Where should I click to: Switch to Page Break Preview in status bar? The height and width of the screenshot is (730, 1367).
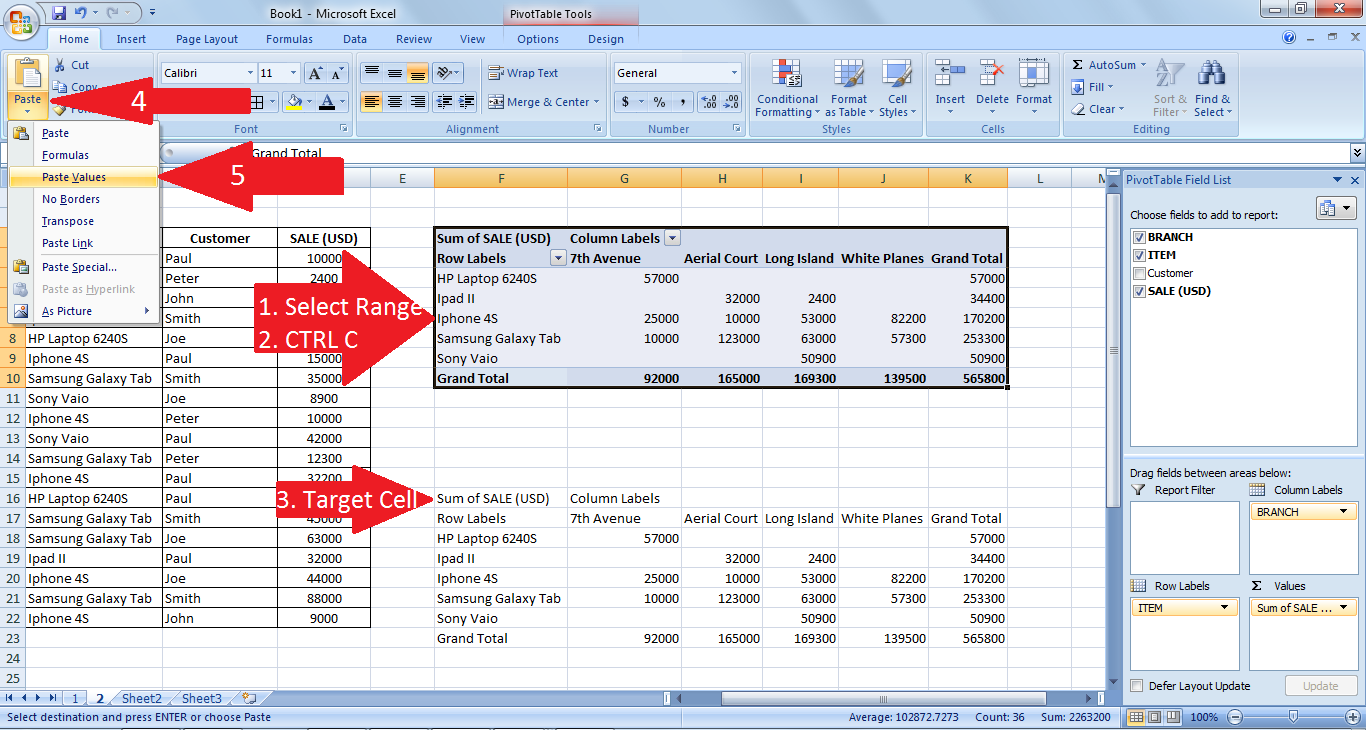point(1172,717)
